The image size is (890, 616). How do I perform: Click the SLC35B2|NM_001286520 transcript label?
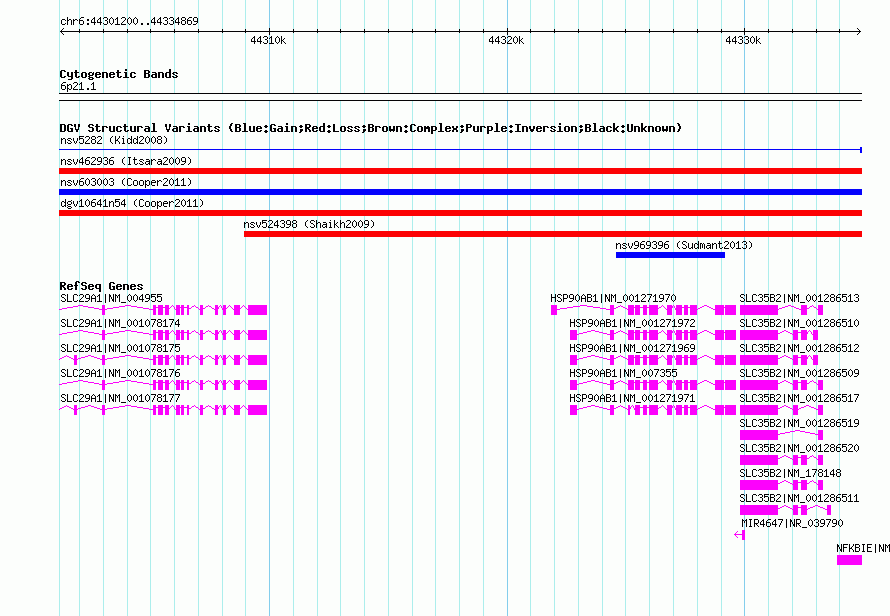pyautogui.click(x=799, y=448)
